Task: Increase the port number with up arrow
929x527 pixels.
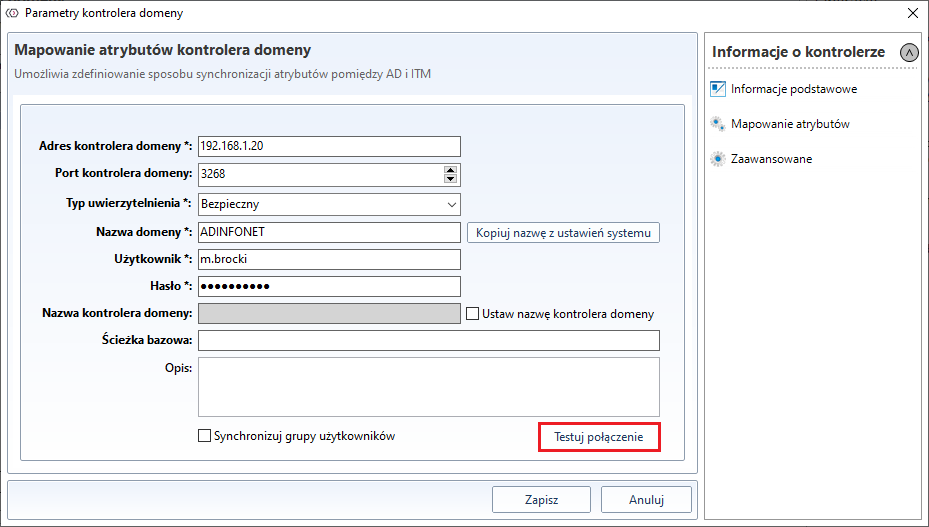Action: [x=450, y=170]
